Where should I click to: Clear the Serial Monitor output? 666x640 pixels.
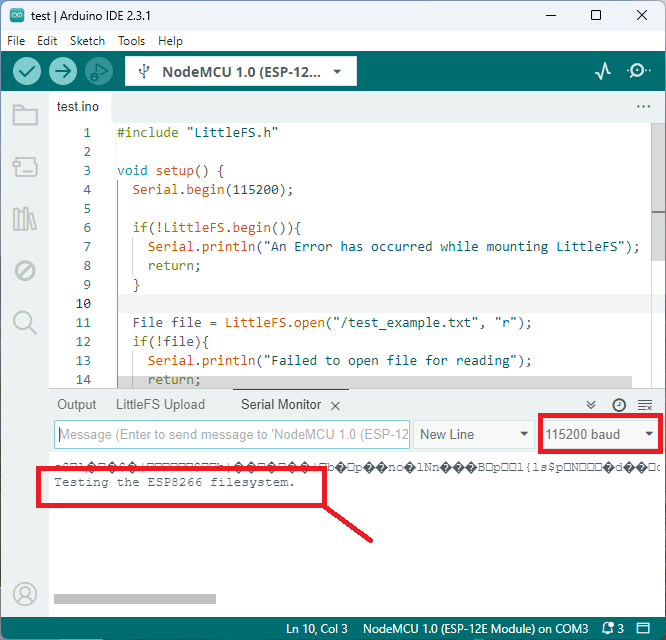coord(645,405)
